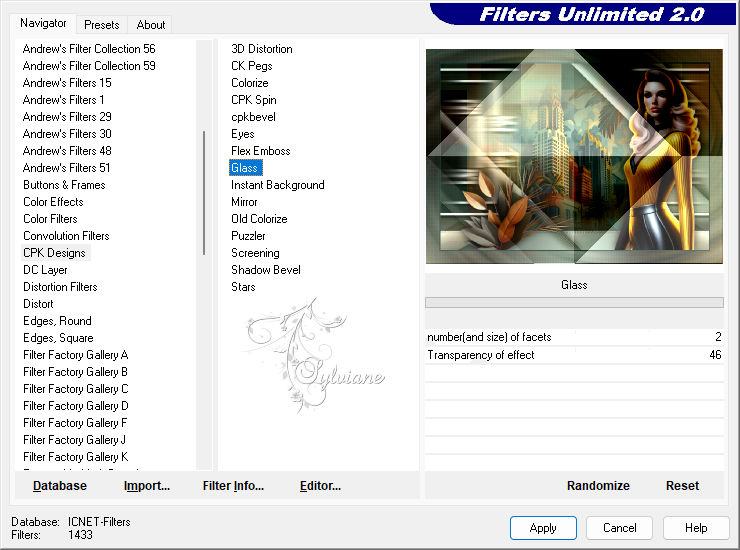Open the Presets tab
Image resolution: width=740 pixels, height=550 pixels.
[x=101, y=25]
